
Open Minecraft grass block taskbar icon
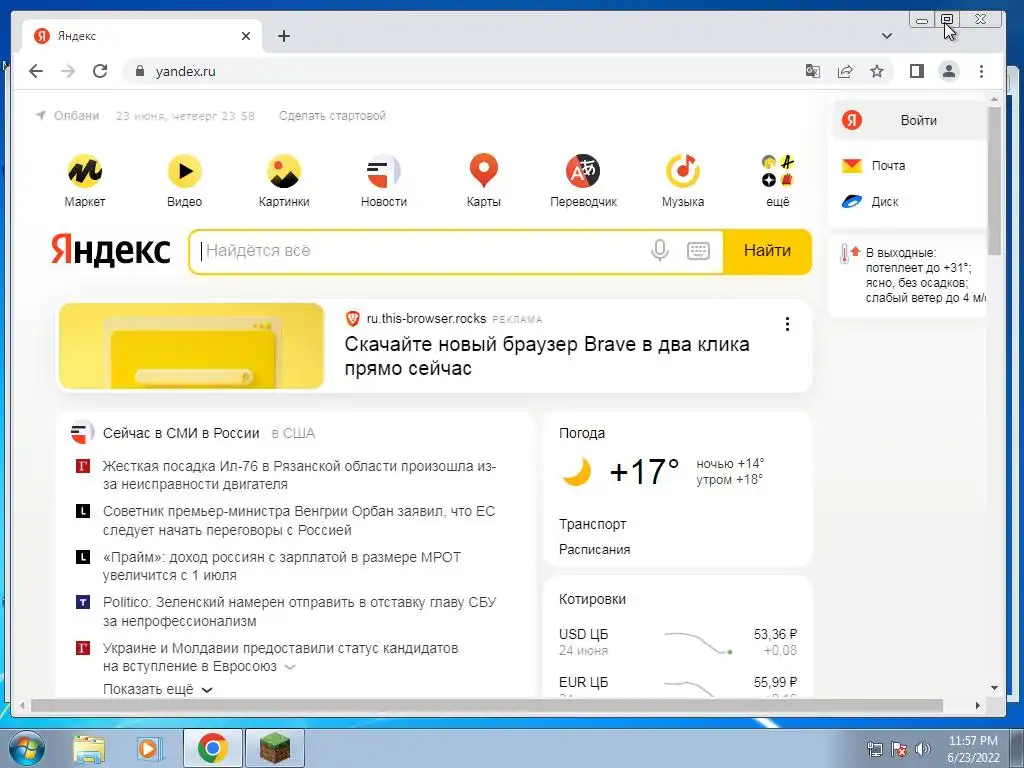coord(275,748)
